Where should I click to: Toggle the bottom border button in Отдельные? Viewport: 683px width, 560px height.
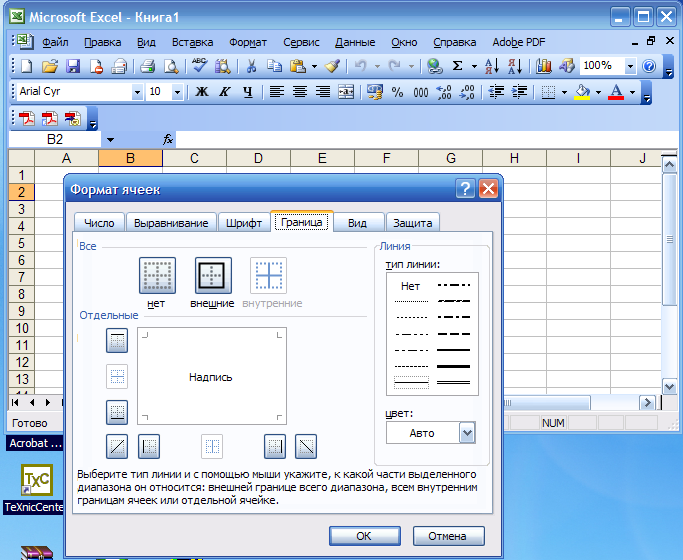coord(117,412)
